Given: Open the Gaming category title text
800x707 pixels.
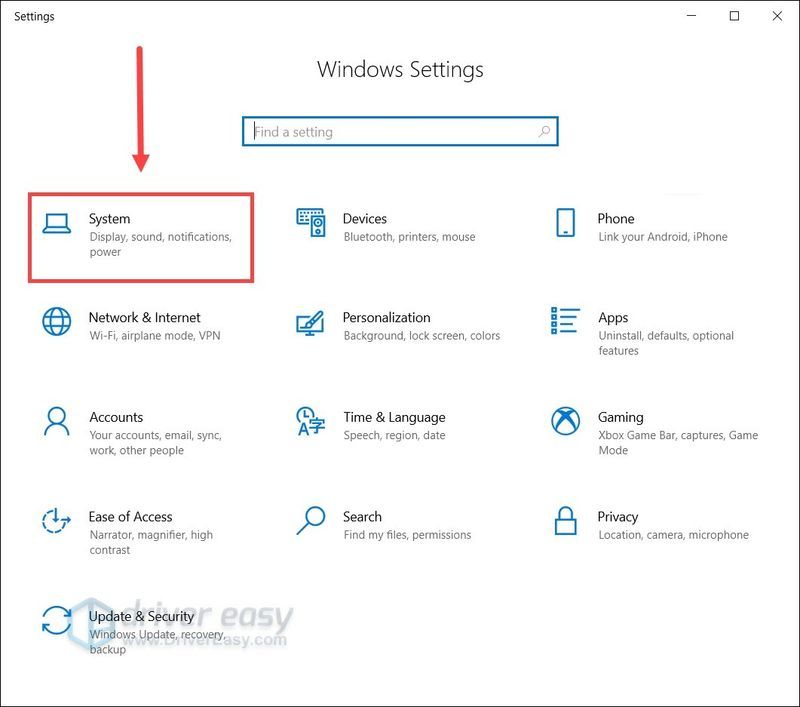Looking at the screenshot, I should (620, 417).
